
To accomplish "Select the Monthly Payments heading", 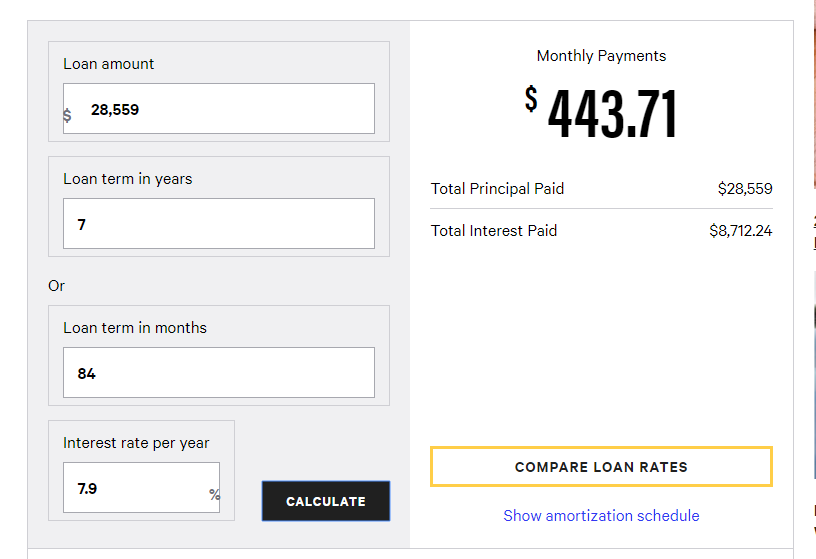I will pyautogui.click(x=601, y=56).
